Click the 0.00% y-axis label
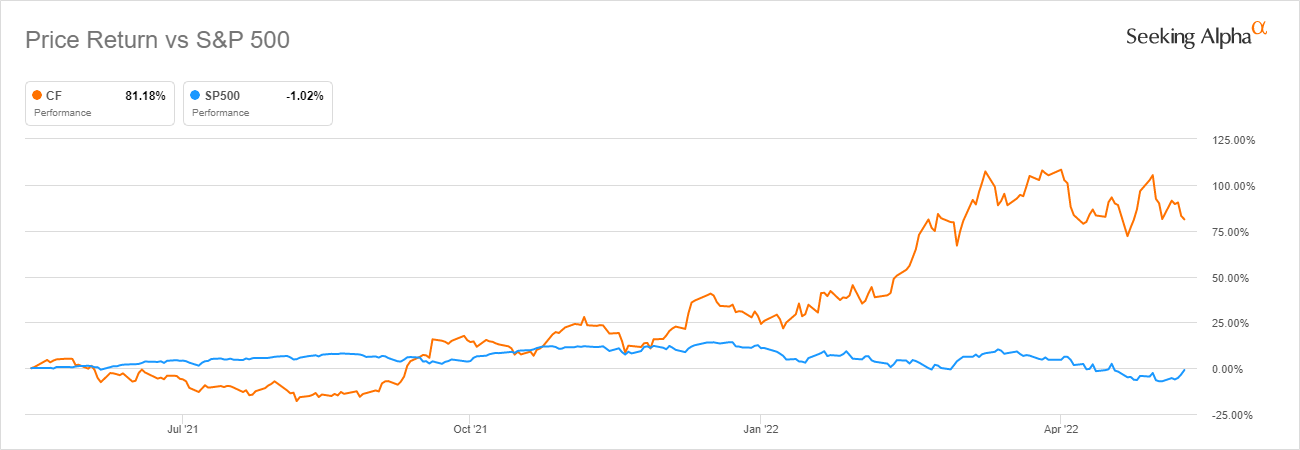The width and height of the screenshot is (1300, 450). tap(1239, 369)
